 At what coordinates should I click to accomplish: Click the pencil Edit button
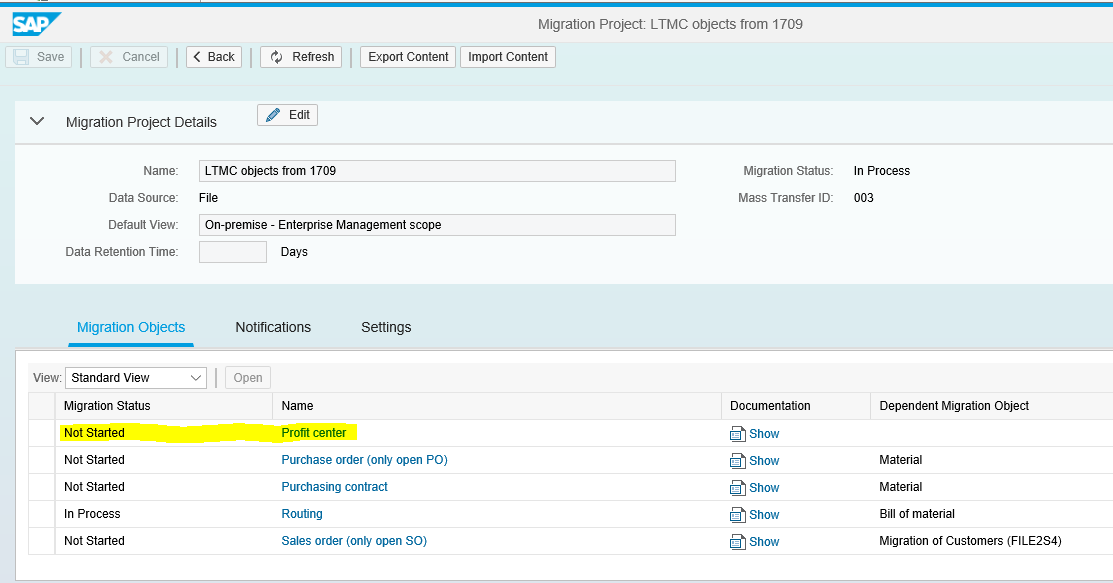click(x=287, y=115)
